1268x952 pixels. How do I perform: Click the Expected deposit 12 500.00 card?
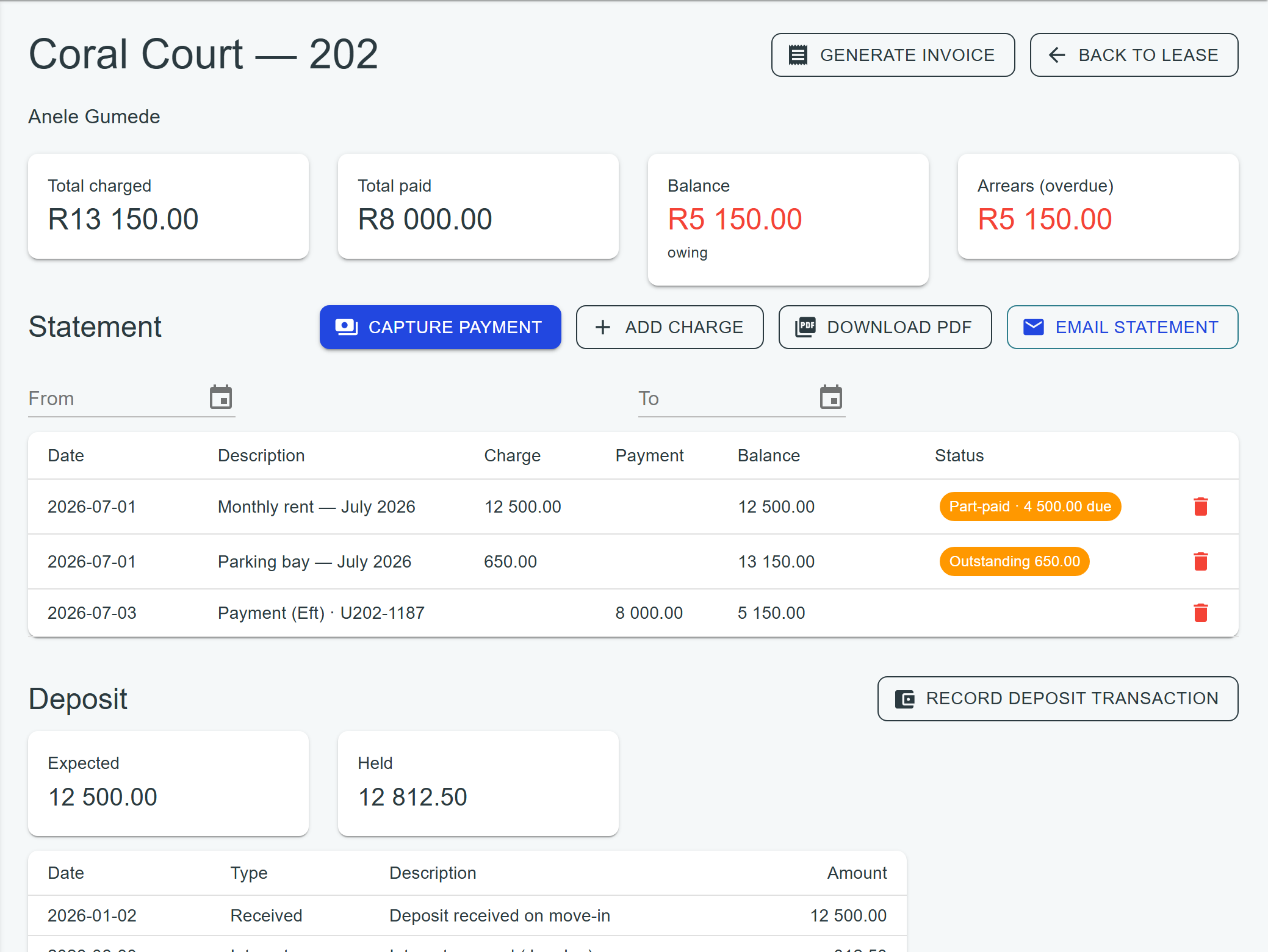coord(168,784)
